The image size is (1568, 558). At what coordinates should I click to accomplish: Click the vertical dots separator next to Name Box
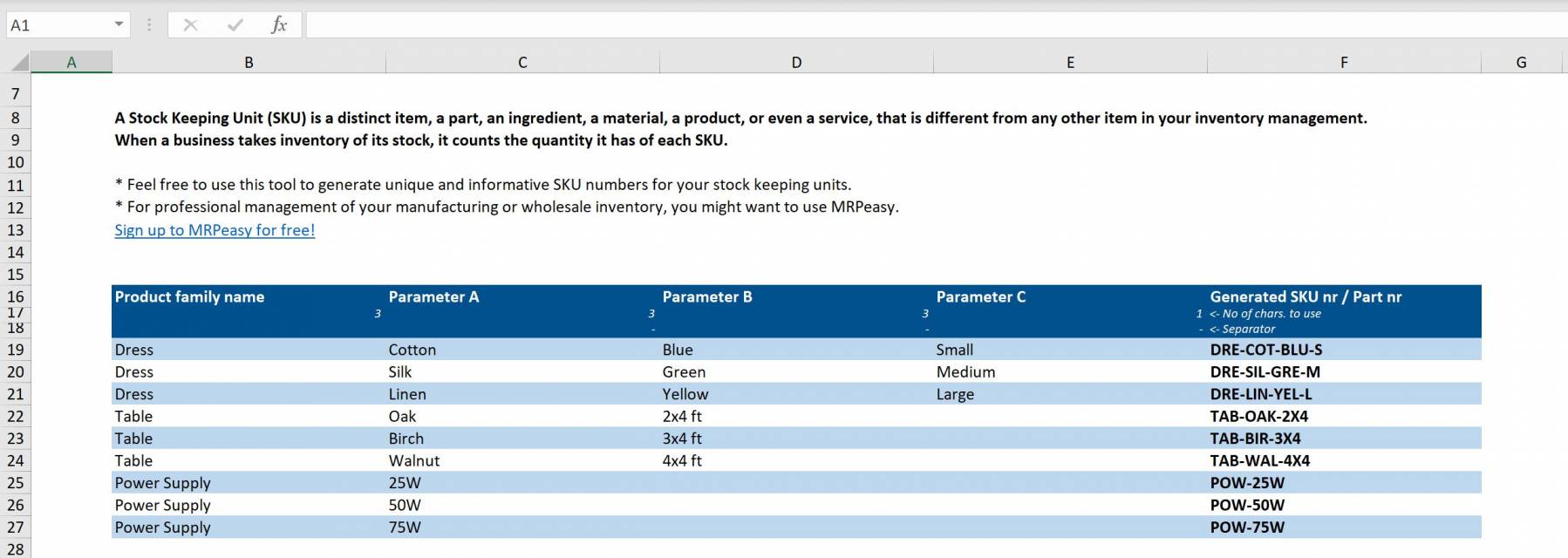pyautogui.click(x=148, y=24)
